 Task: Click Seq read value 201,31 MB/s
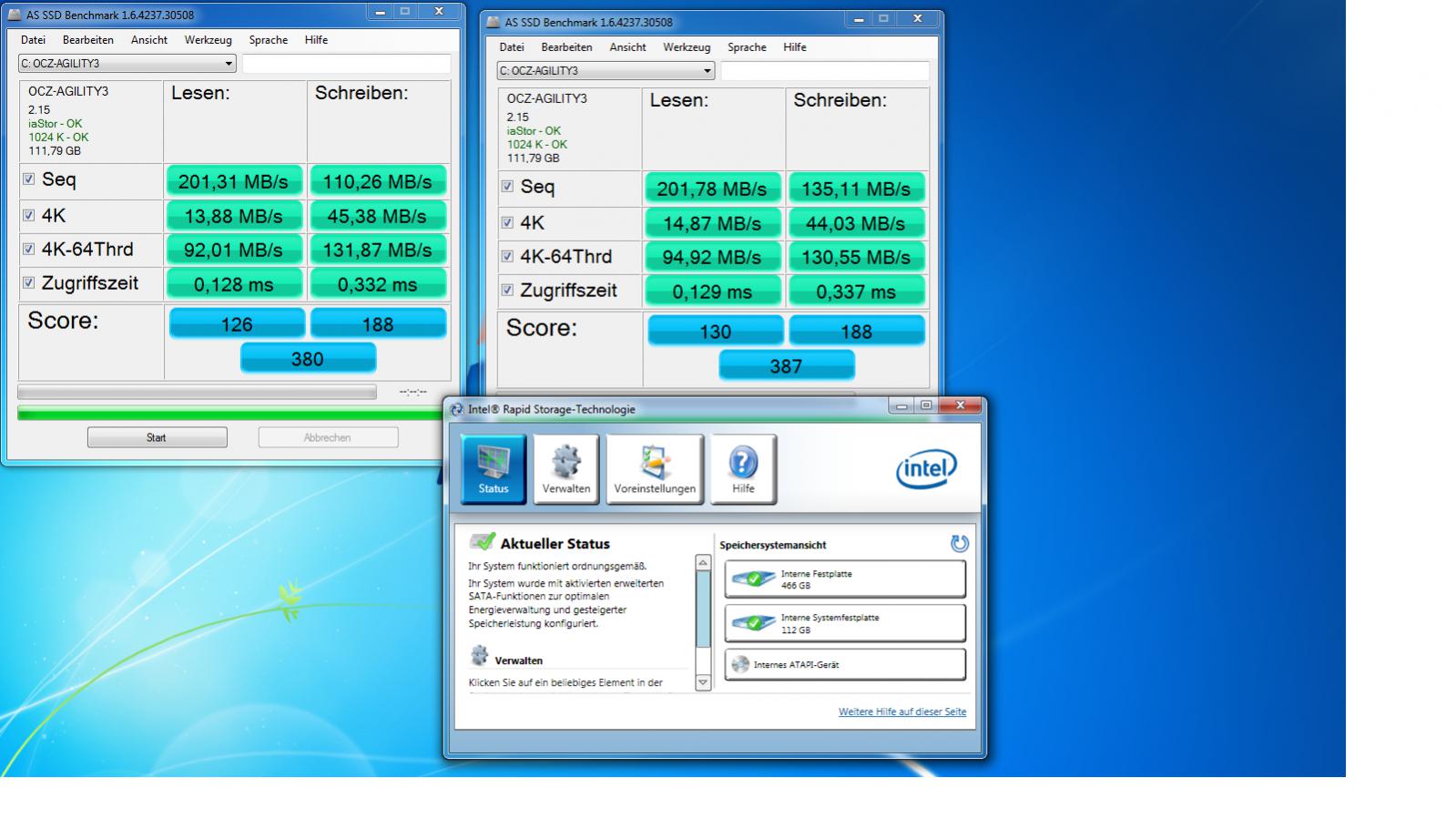coord(233,181)
